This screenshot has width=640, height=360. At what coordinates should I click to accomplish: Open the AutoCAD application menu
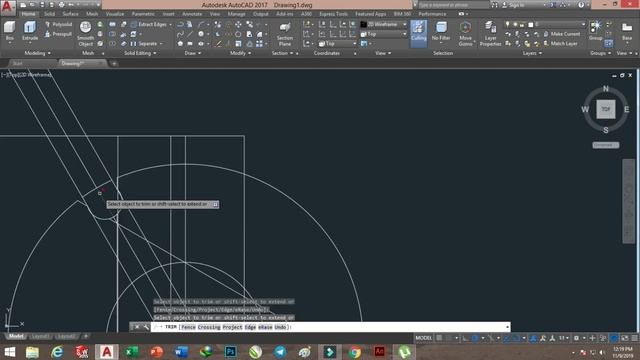tap(8, 7)
